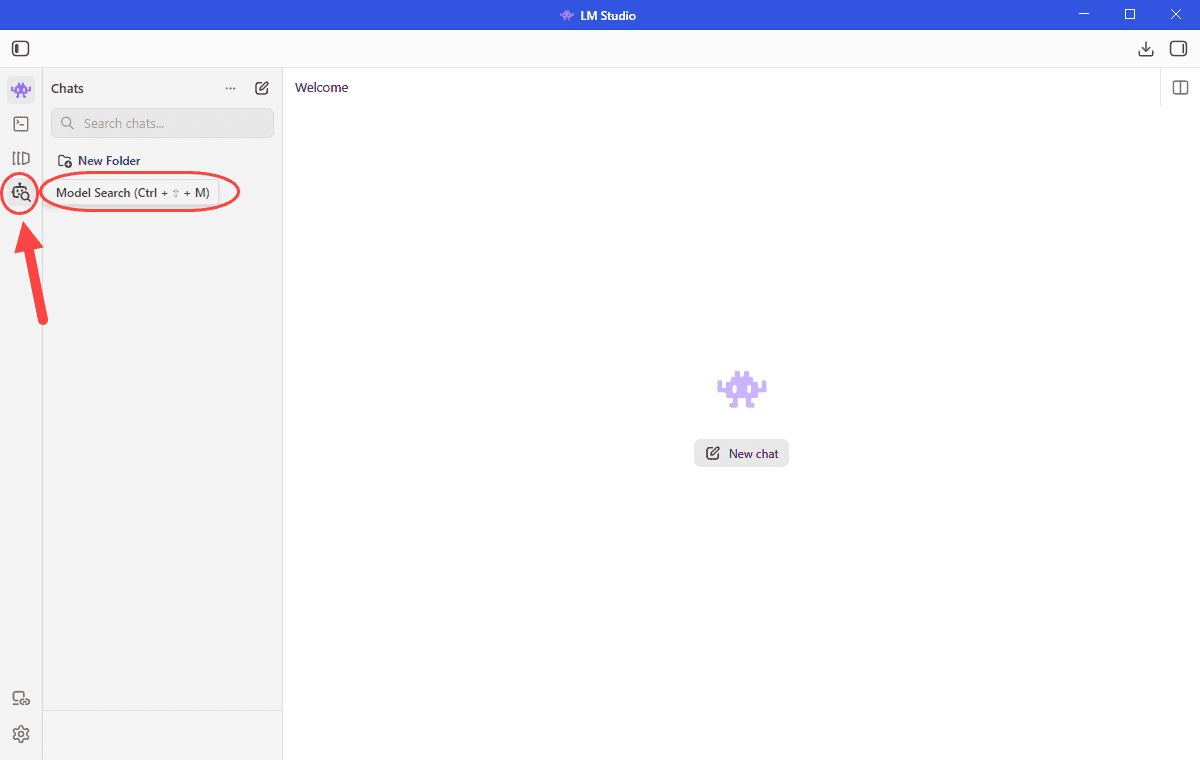The image size is (1200, 760).
Task: Open Model Search from the sidebar
Action: pyautogui.click(x=21, y=193)
